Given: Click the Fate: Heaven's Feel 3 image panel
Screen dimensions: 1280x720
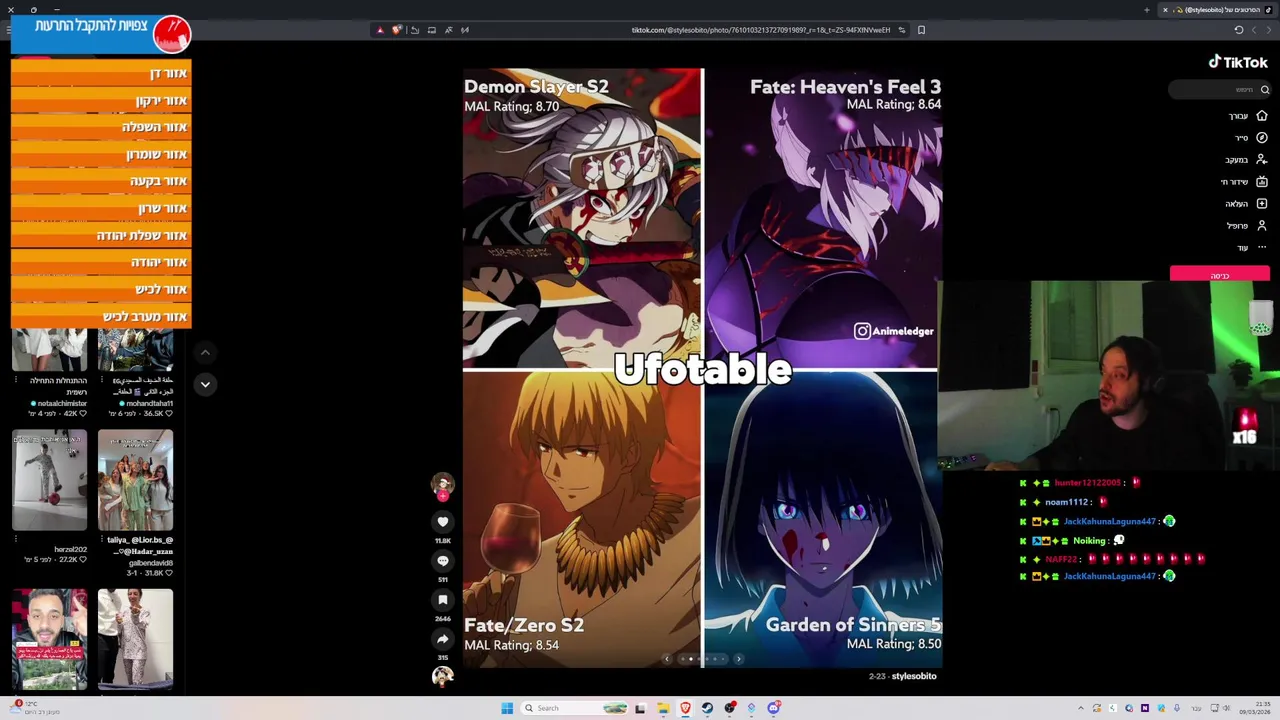Looking at the screenshot, I should tap(823, 218).
